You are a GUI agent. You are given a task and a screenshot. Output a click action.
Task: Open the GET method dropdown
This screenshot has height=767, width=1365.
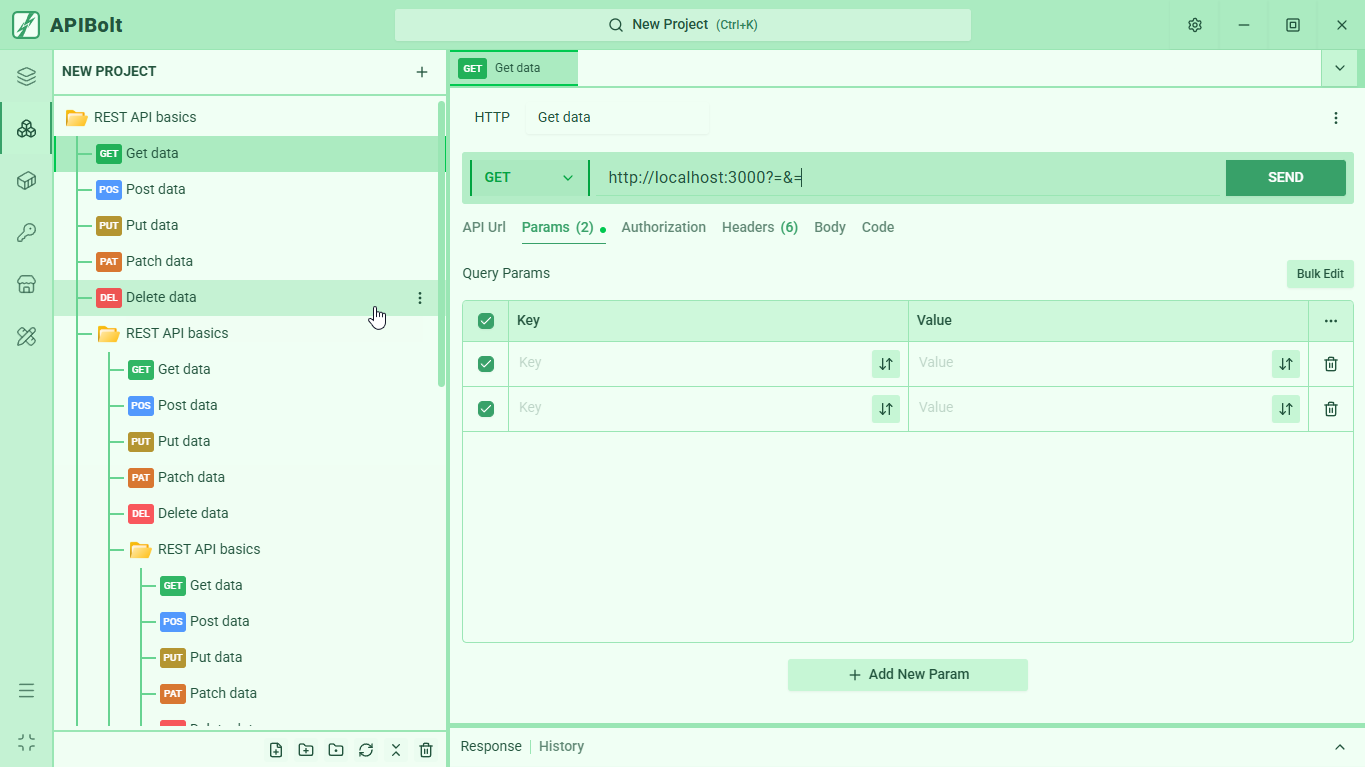tap(529, 178)
